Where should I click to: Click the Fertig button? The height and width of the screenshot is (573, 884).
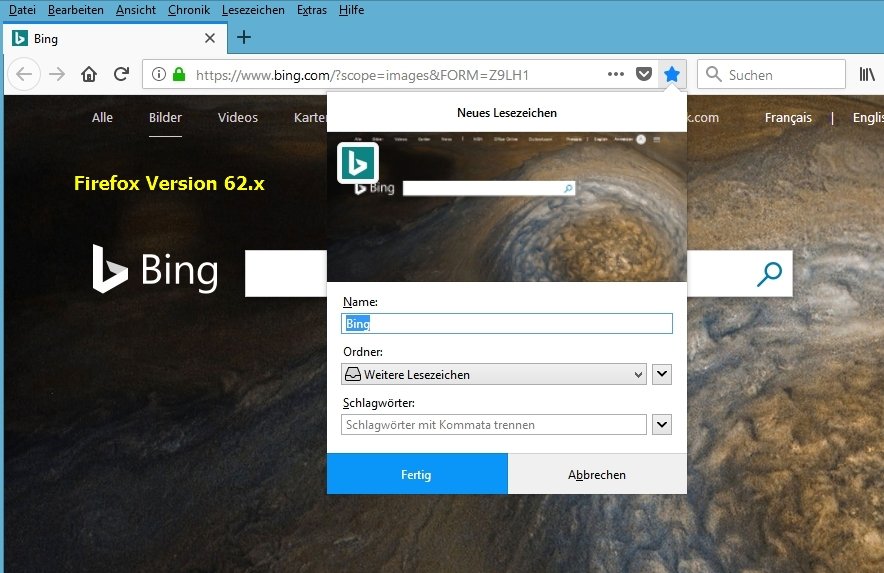(x=417, y=474)
